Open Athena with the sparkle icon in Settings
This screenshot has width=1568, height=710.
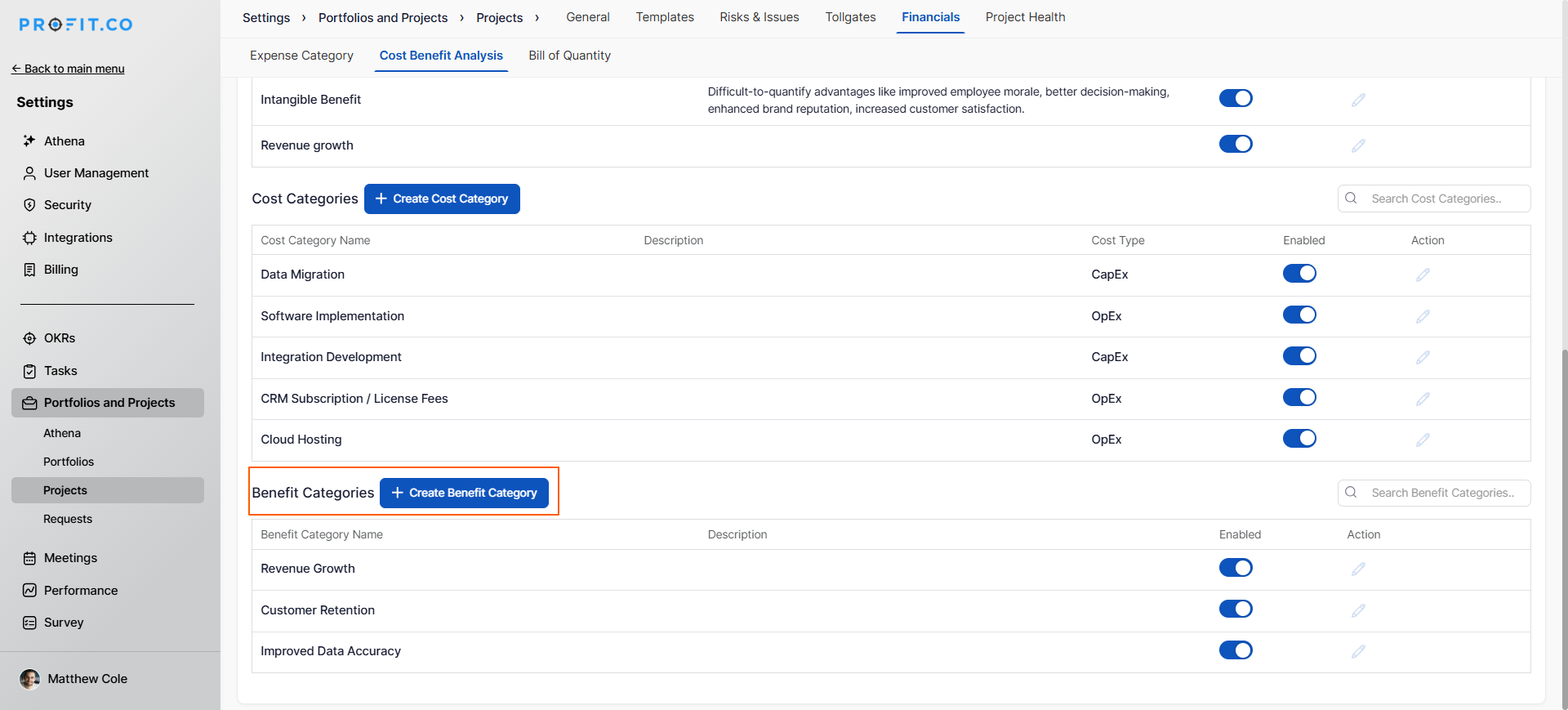pyautogui.click(x=30, y=141)
